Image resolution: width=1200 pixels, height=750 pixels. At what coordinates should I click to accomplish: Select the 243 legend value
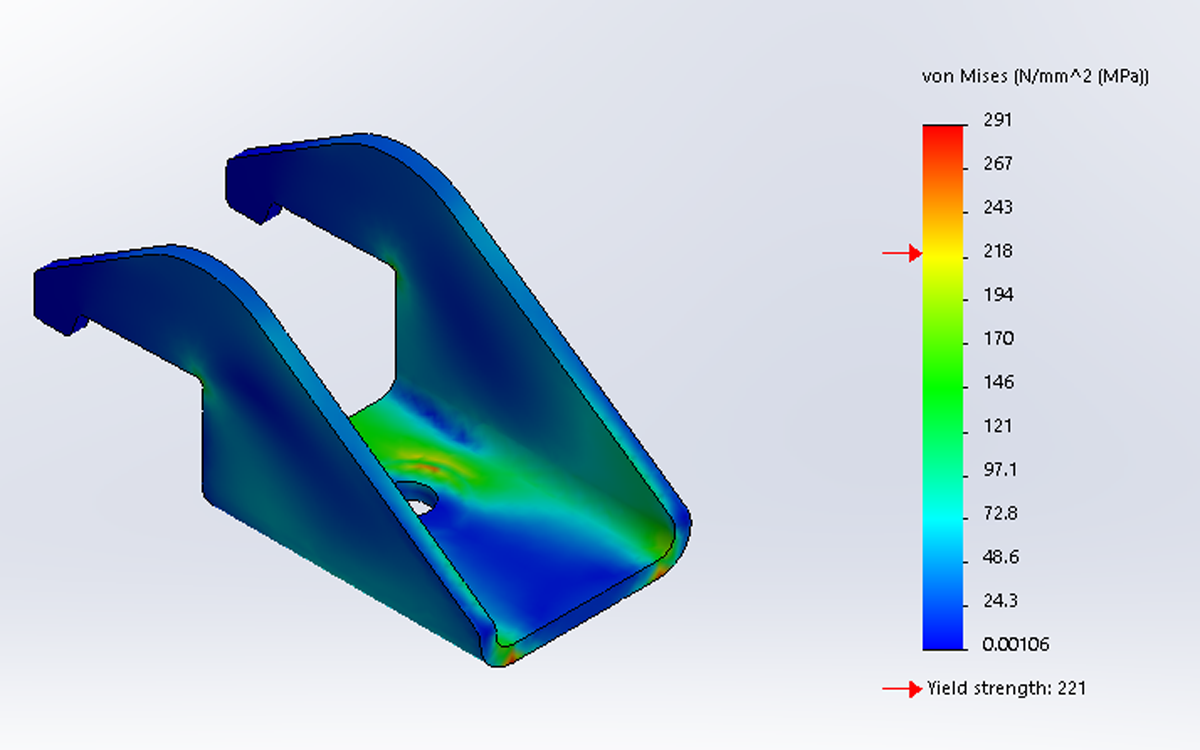tap(998, 207)
